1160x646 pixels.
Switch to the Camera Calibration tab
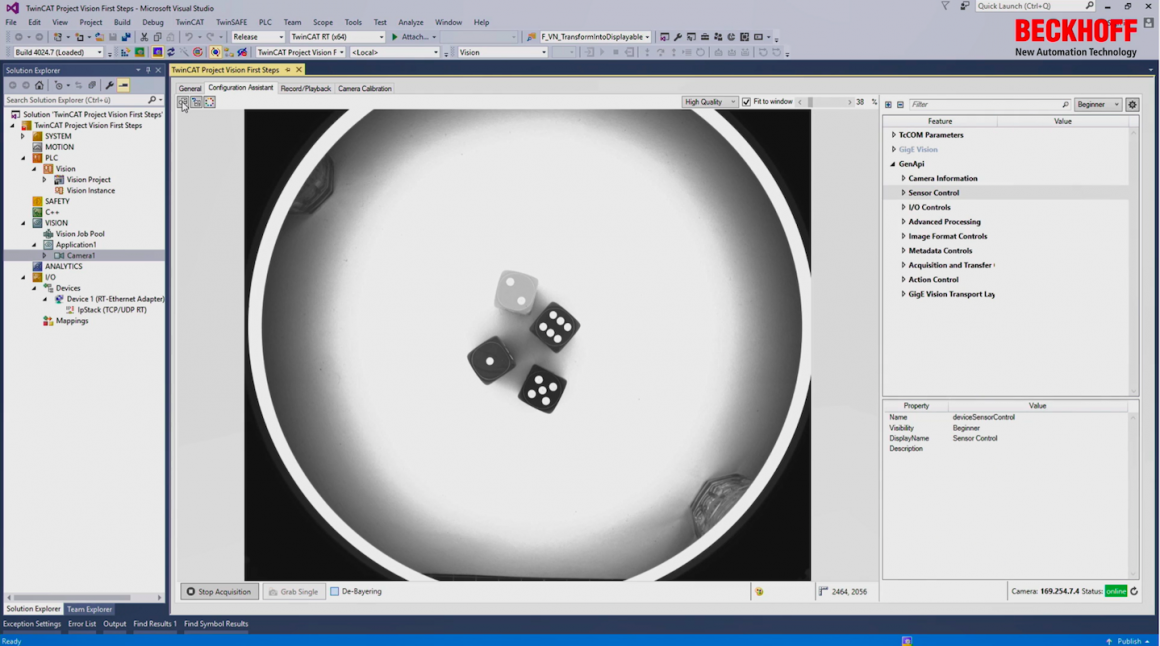(x=365, y=88)
